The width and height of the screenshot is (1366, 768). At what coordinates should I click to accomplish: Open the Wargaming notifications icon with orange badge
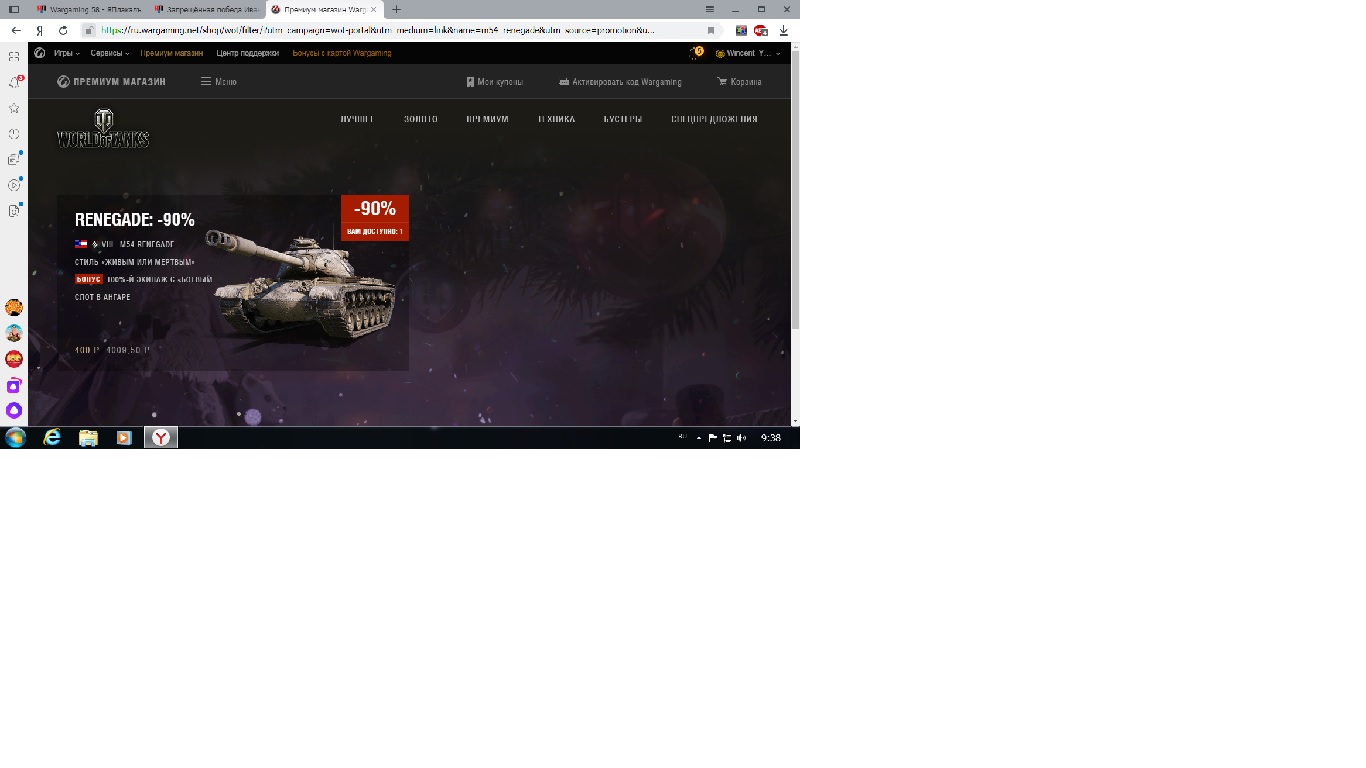tap(696, 52)
